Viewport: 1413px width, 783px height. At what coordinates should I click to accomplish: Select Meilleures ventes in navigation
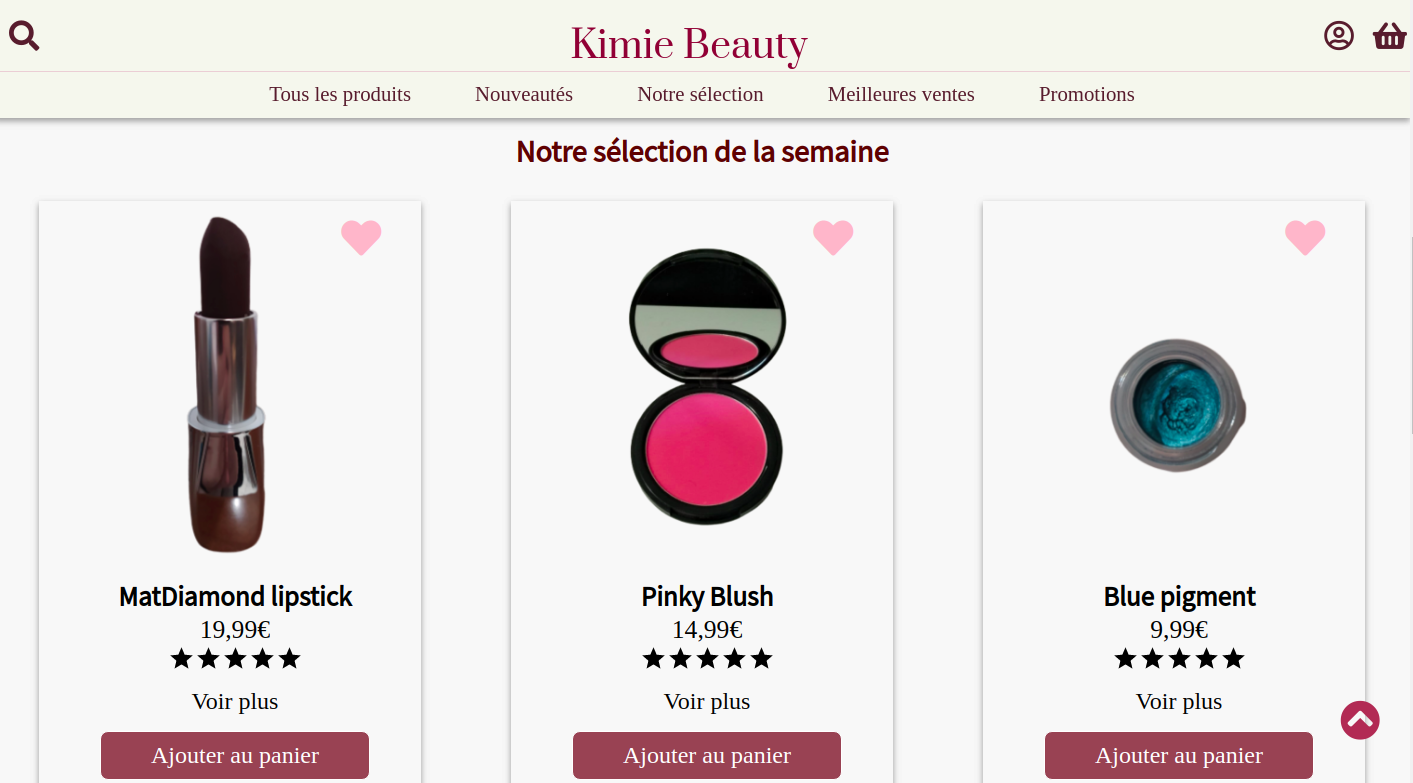coord(901,94)
